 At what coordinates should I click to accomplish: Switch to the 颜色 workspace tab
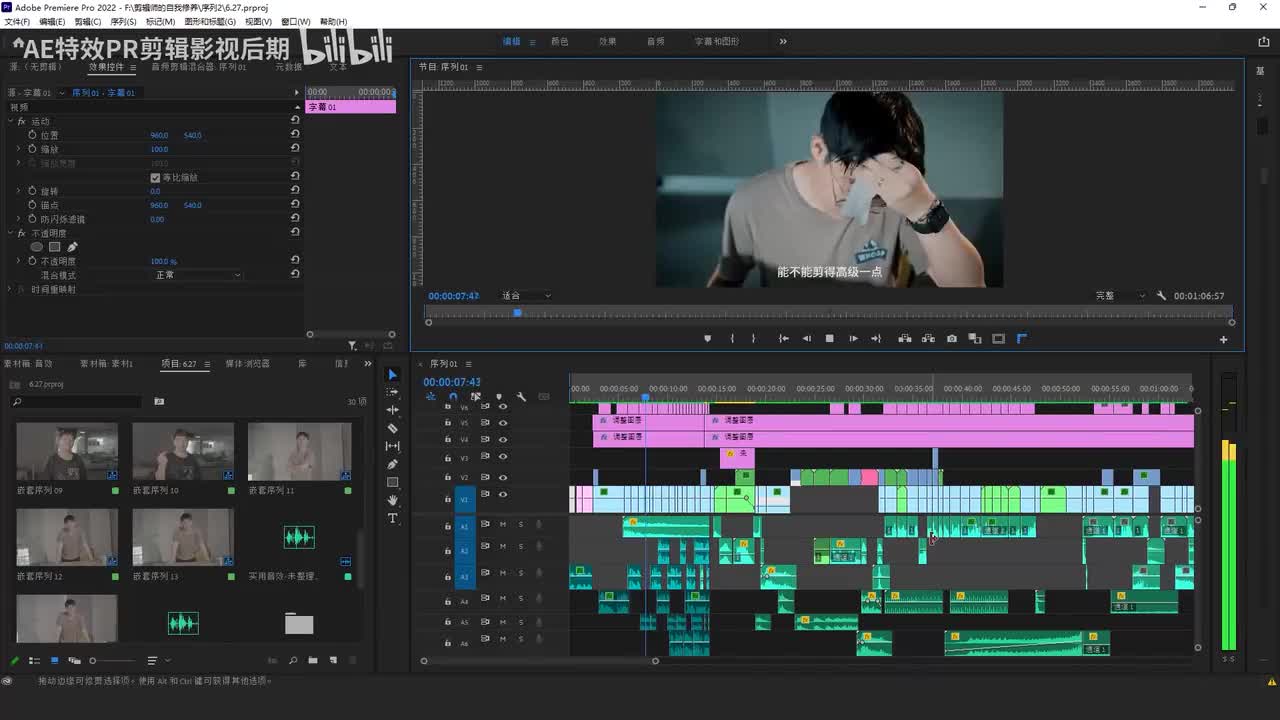point(559,42)
